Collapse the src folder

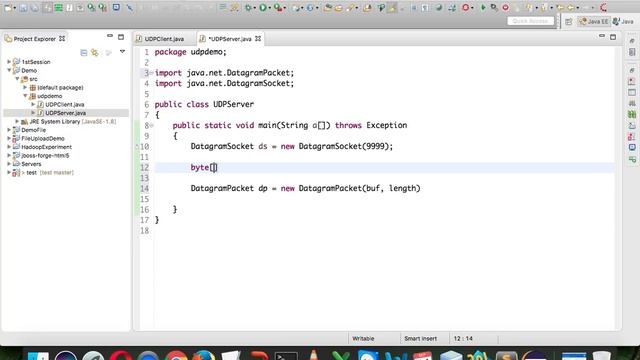tap(17, 79)
